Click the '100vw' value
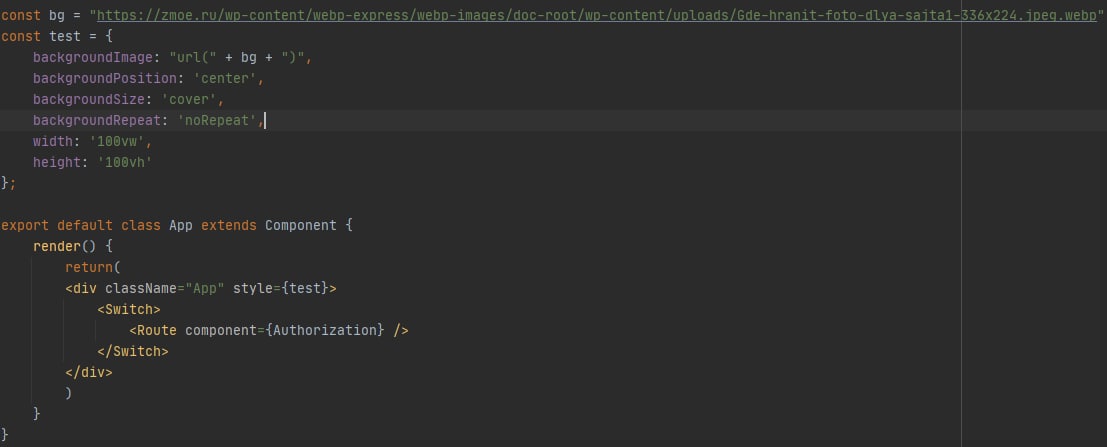Image resolution: width=1107 pixels, height=447 pixels. click(x=116, y=141)
